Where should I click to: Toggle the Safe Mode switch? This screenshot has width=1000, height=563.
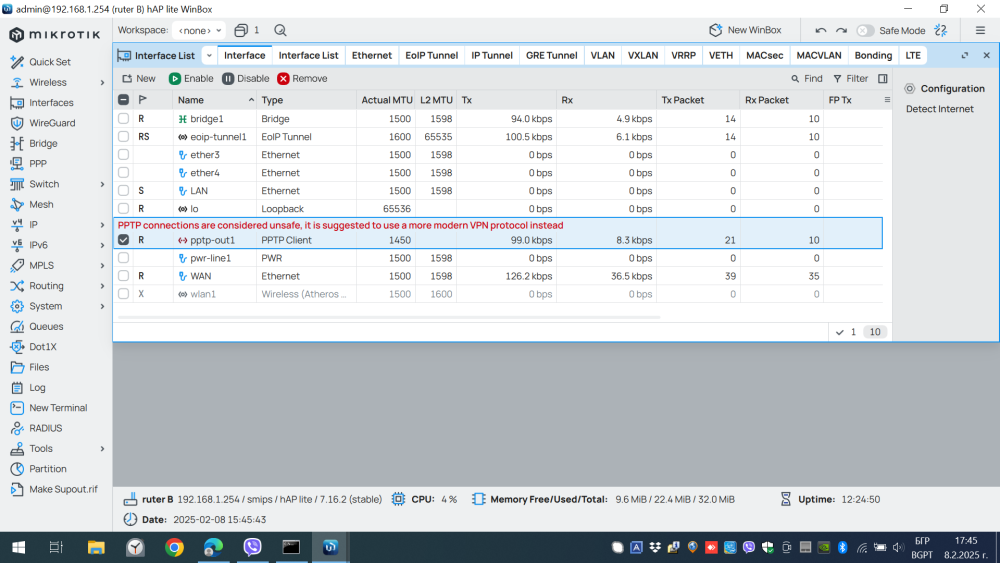pos(865,31)
